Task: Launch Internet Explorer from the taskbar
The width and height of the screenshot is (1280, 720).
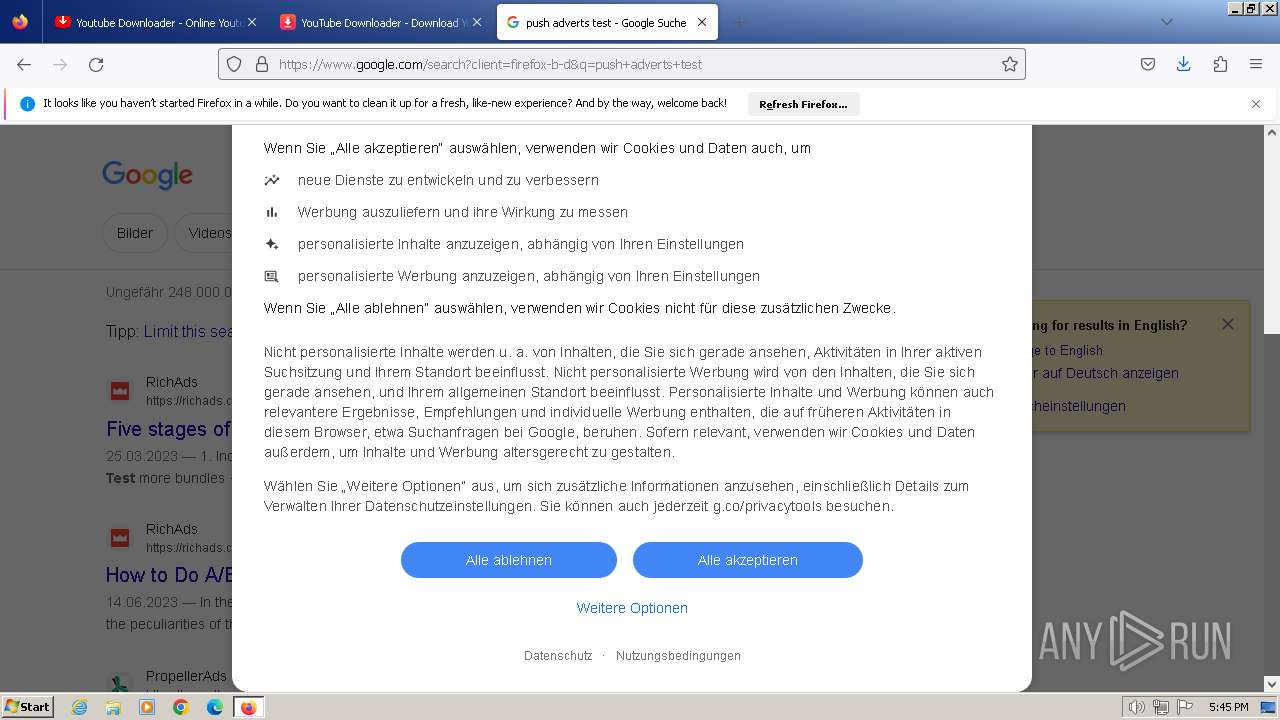Action: tap(80, 707)
